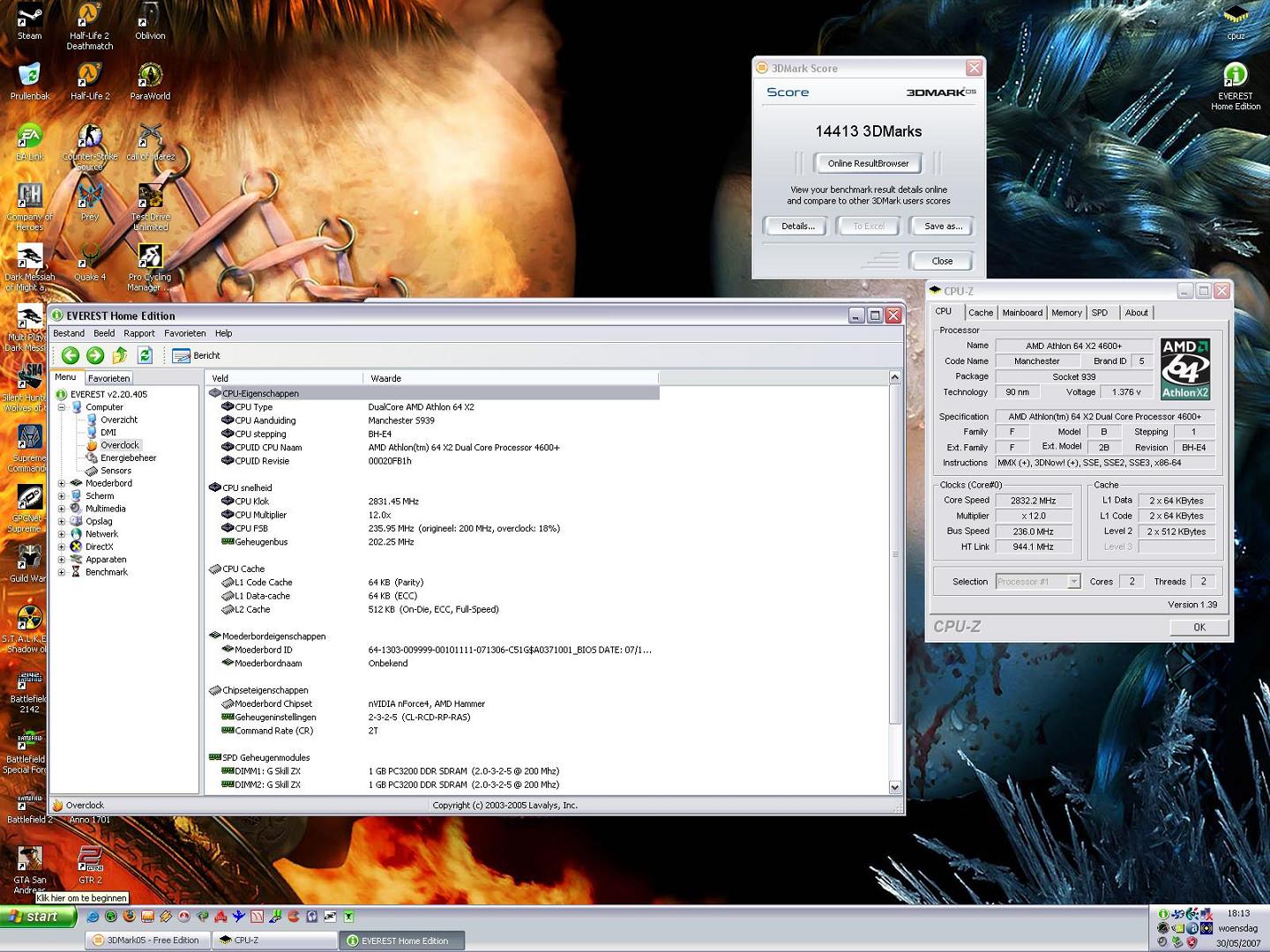Expand the Apparaten tree node

click(x=62, y=559)
